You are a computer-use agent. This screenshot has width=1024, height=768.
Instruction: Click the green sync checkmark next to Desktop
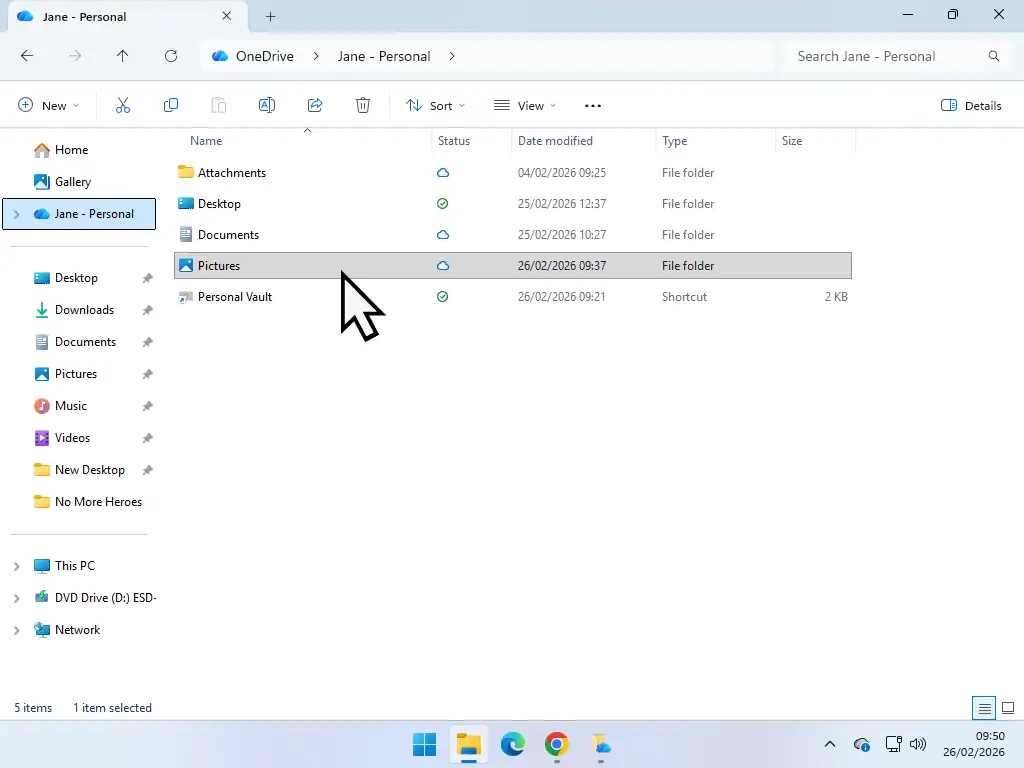click(x=442, y=203)
